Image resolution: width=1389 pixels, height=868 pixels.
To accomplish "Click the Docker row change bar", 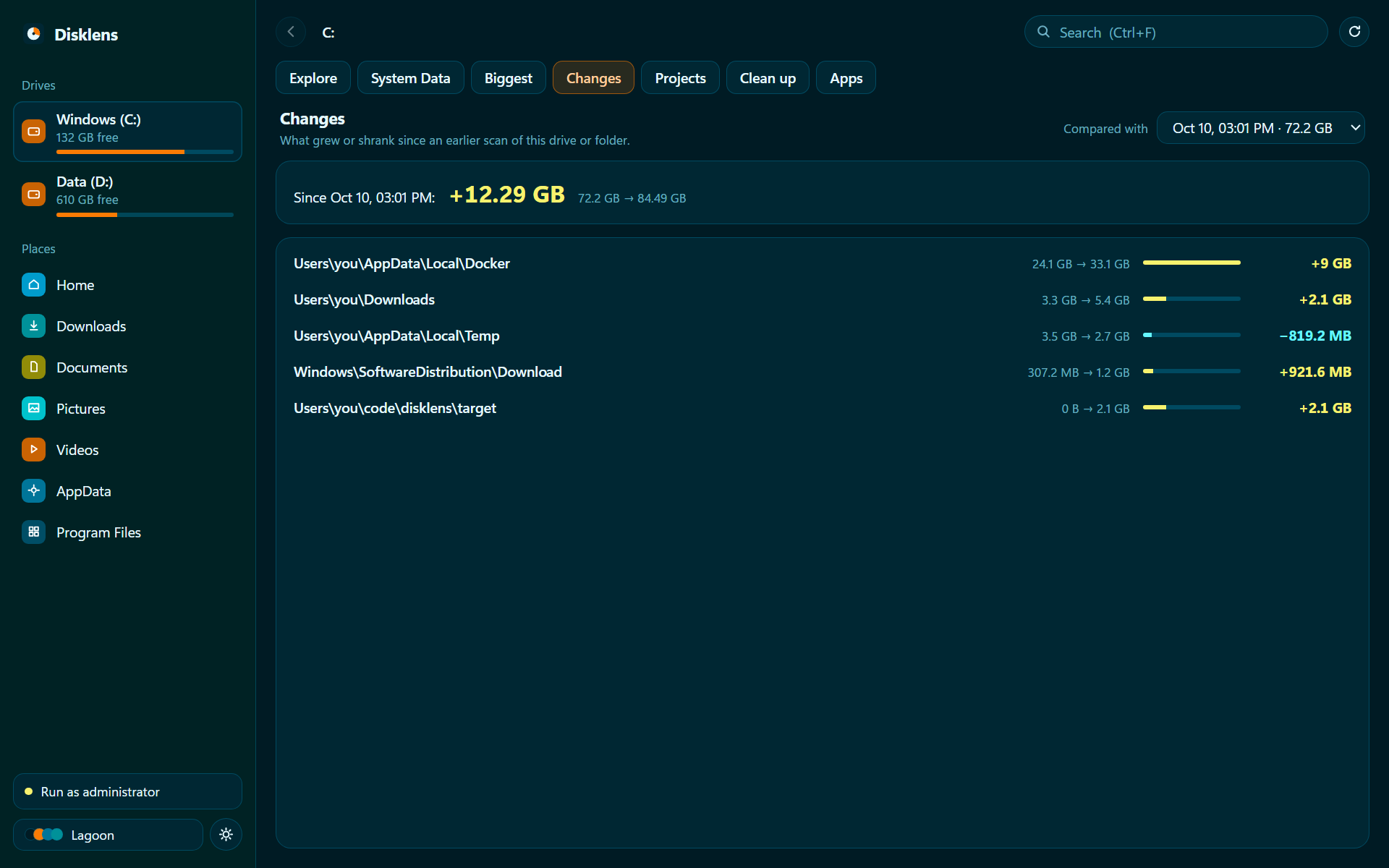I will 1192,263.
